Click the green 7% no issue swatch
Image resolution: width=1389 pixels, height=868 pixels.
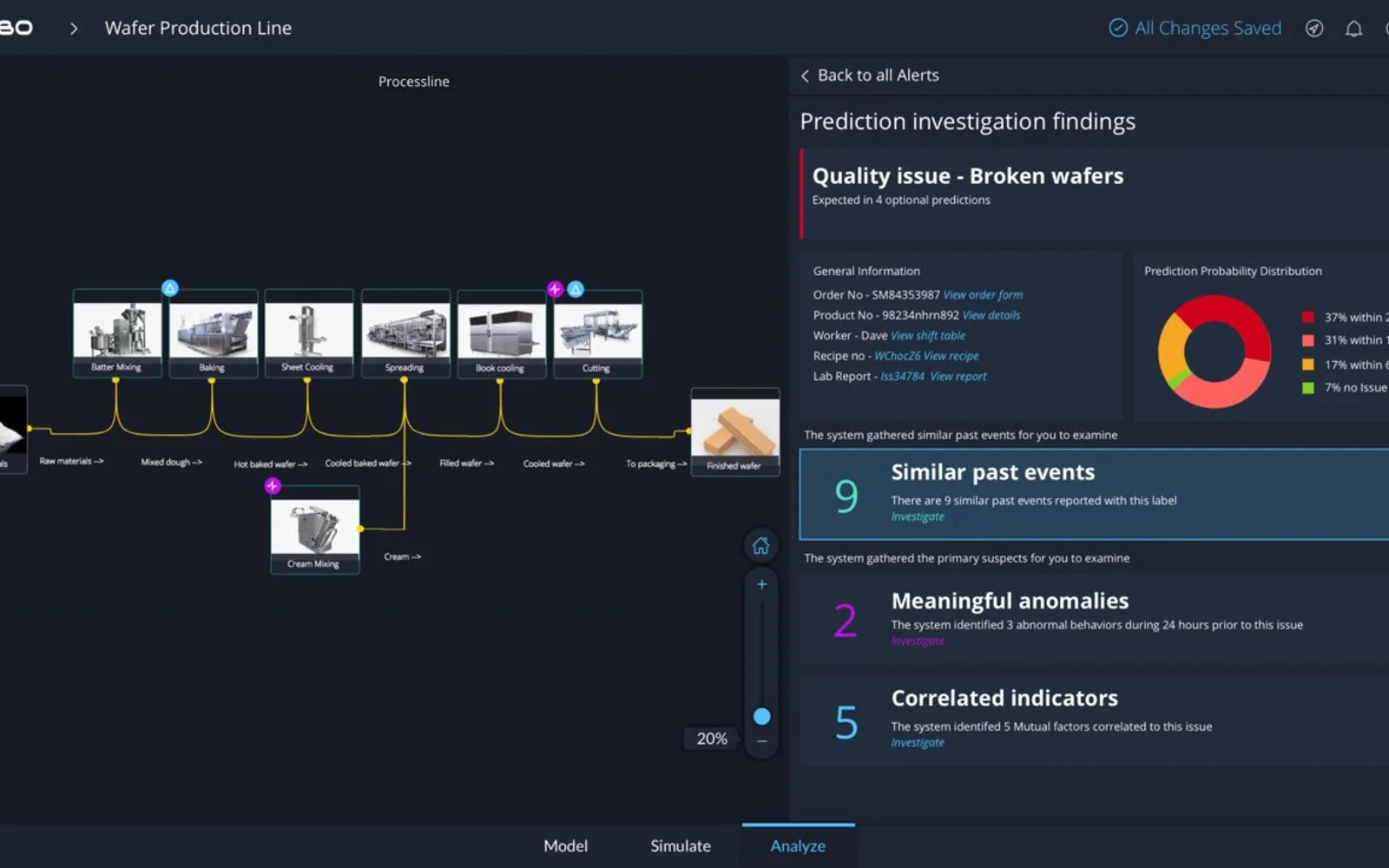pyautogui.click(x=1308, y=388)
